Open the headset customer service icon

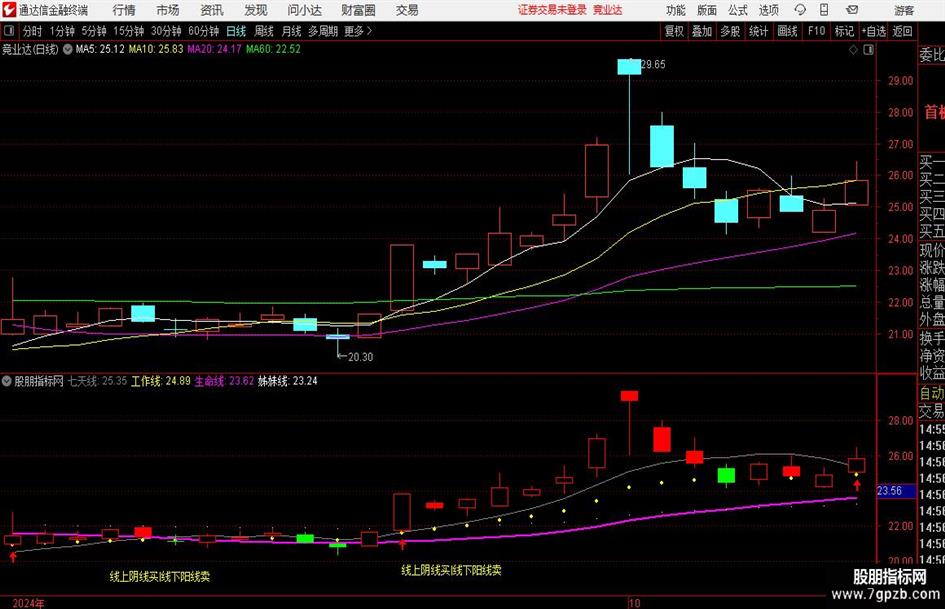coord(800,10)
